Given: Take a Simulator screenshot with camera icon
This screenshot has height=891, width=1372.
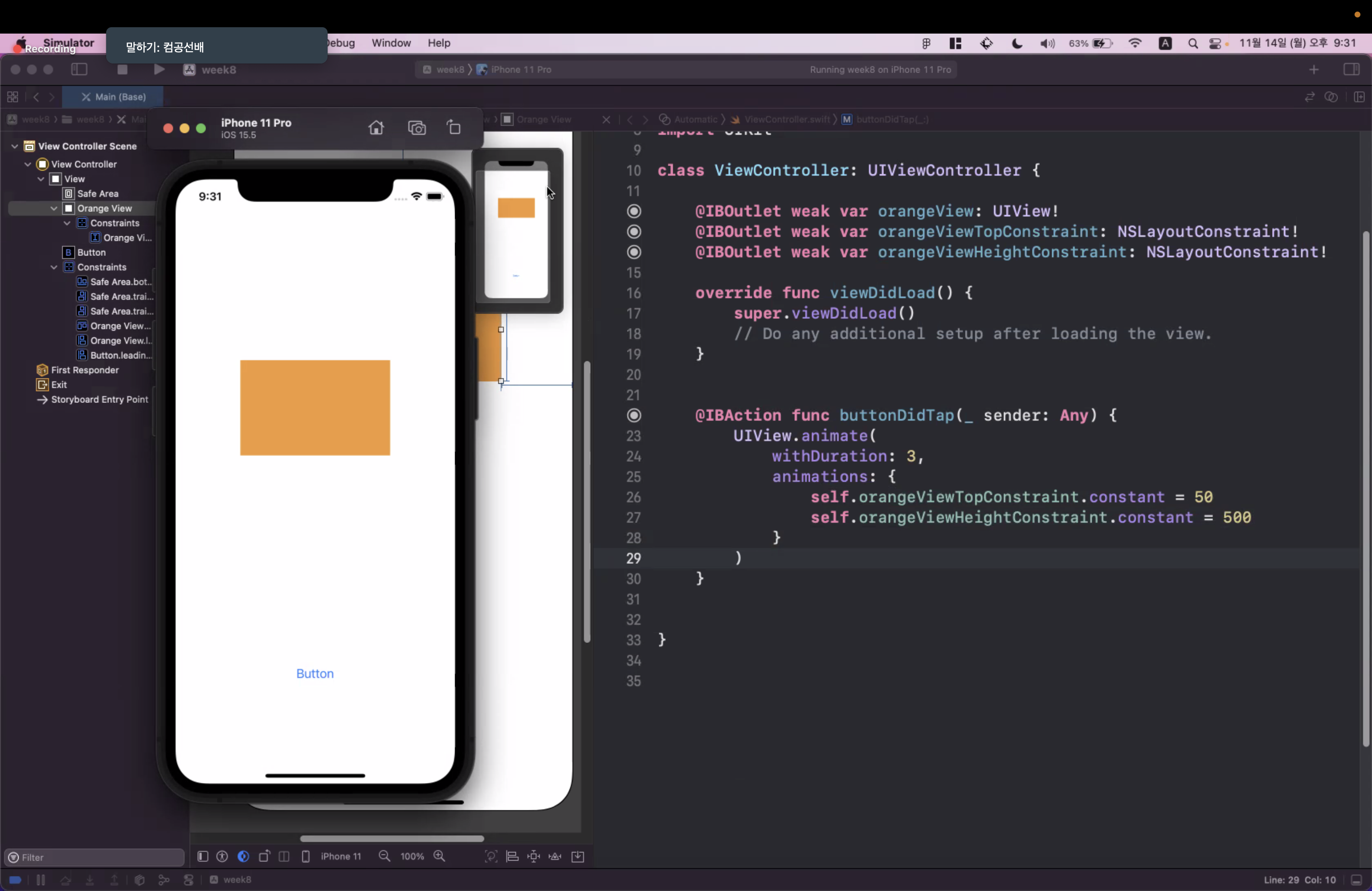Looking at the screenshot, I should click(417, 127).
